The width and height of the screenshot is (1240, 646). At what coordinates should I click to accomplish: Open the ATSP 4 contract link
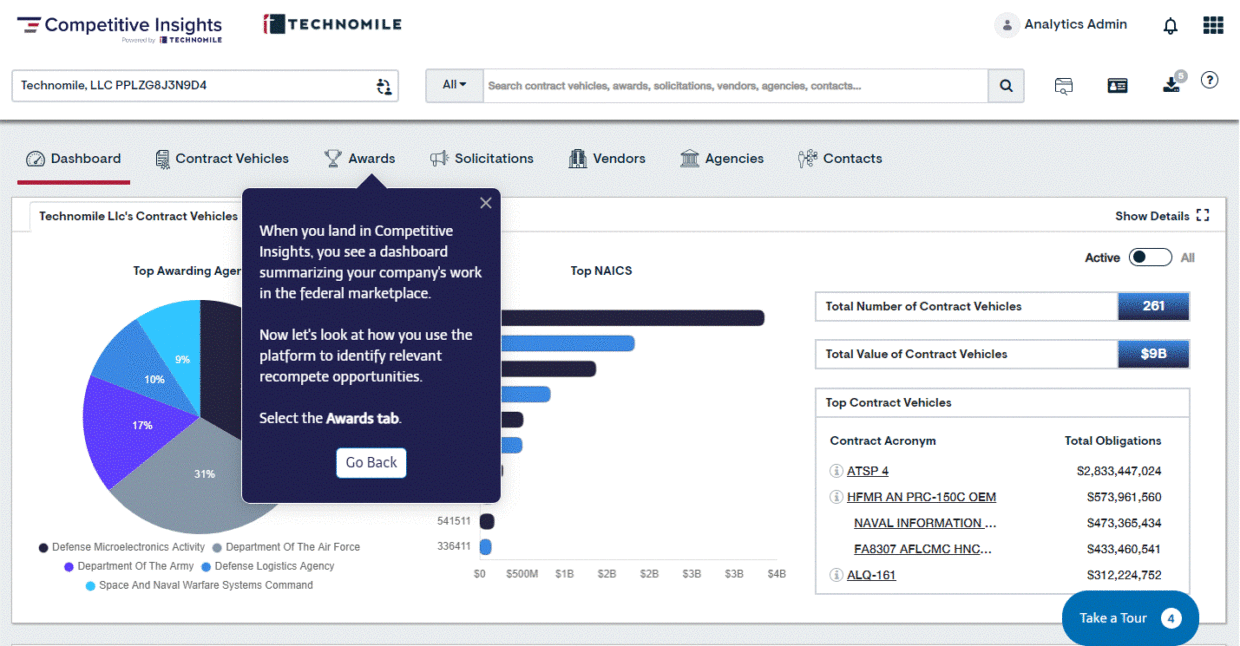click(868, 471)
